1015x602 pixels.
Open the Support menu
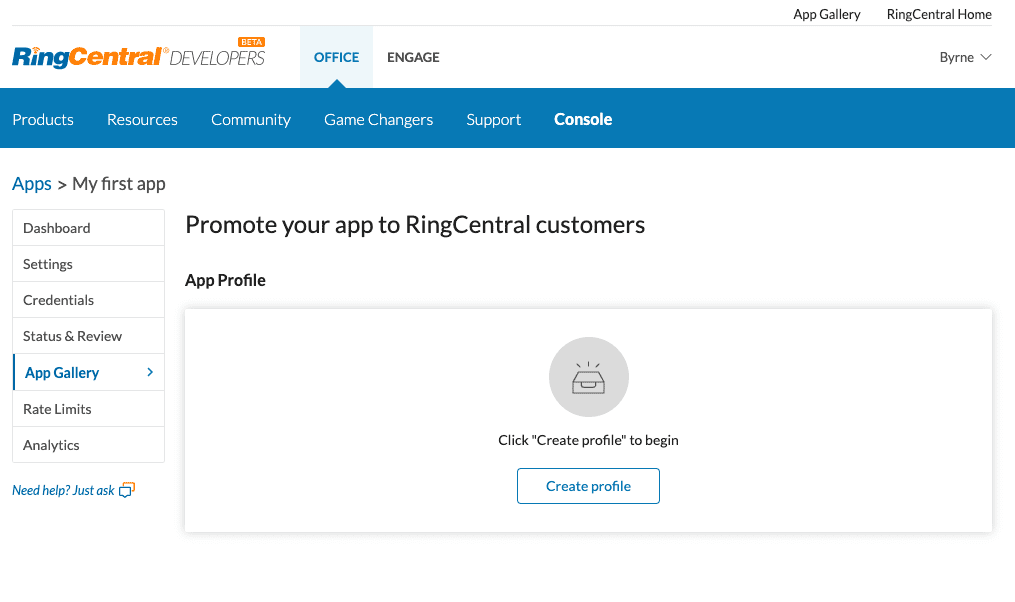point(493,119)
